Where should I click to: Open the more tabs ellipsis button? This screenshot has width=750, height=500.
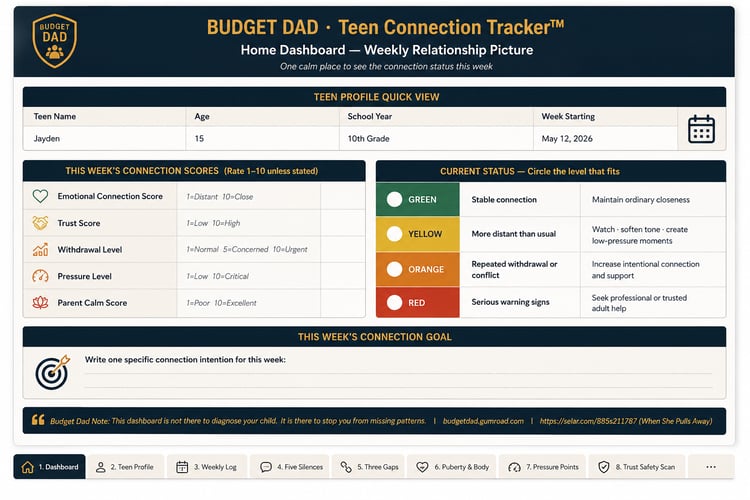[x=711, y=467]
